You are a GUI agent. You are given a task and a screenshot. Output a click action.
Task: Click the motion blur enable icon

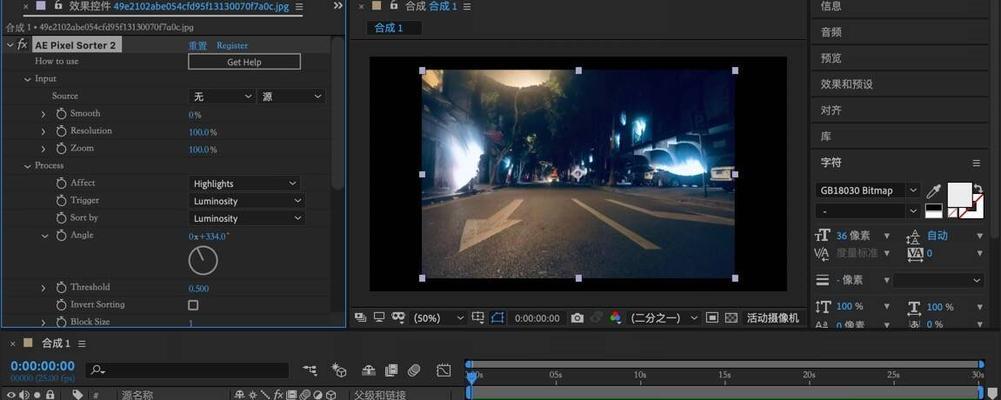(x=414, y=370)
